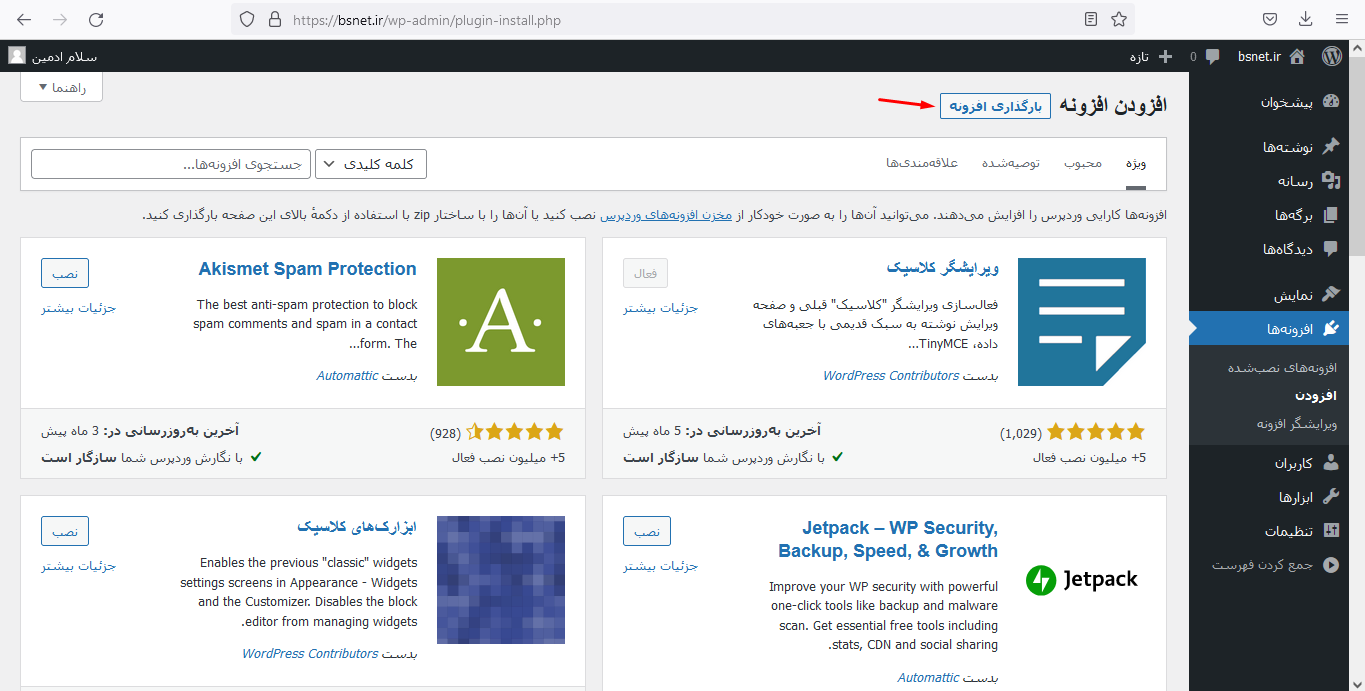Collapse the sidebar via جمع کردن فهرست

coord(1275,565)
